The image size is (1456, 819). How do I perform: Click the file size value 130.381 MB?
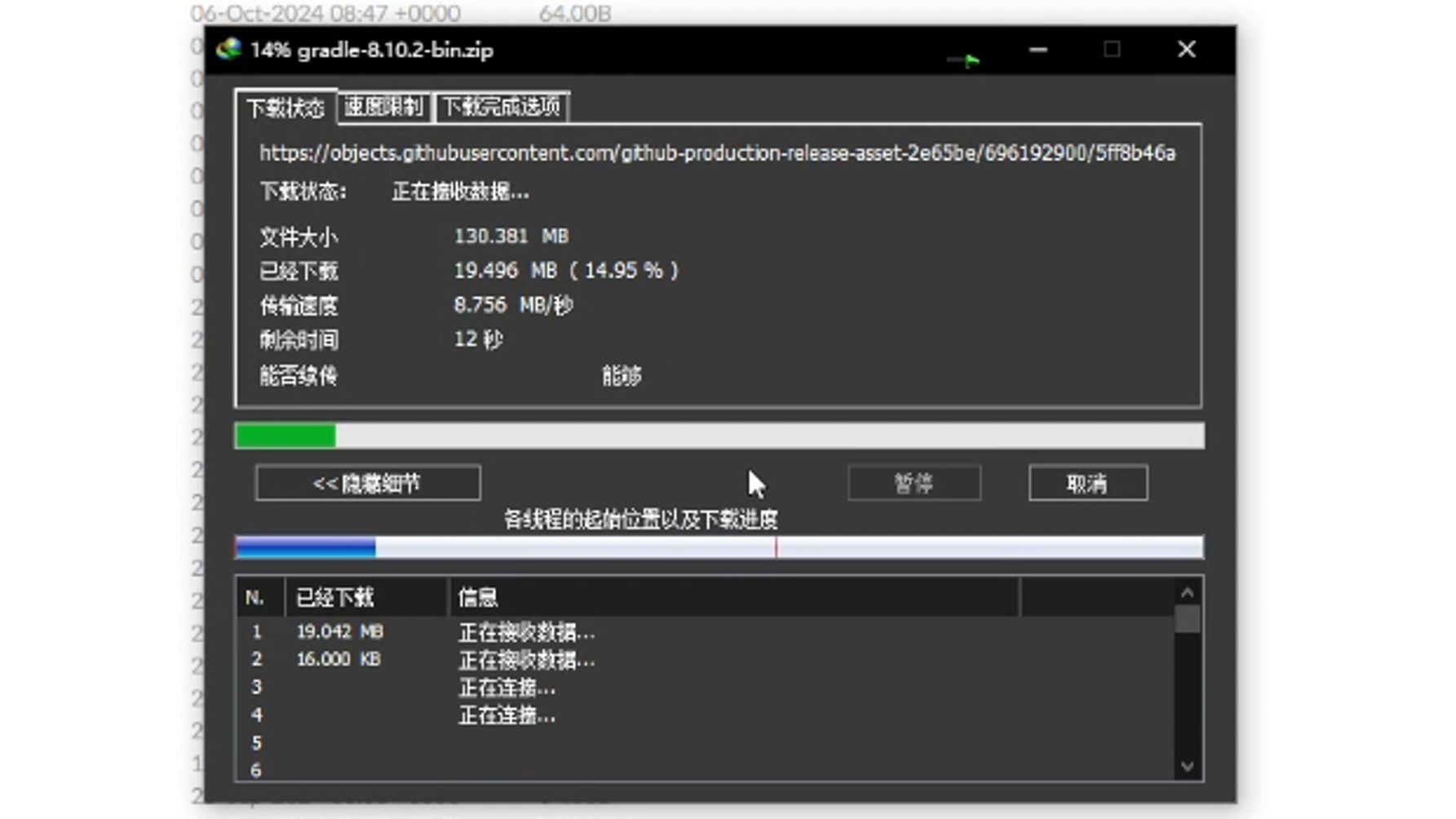pyautogui.click(x=511, y=237)
